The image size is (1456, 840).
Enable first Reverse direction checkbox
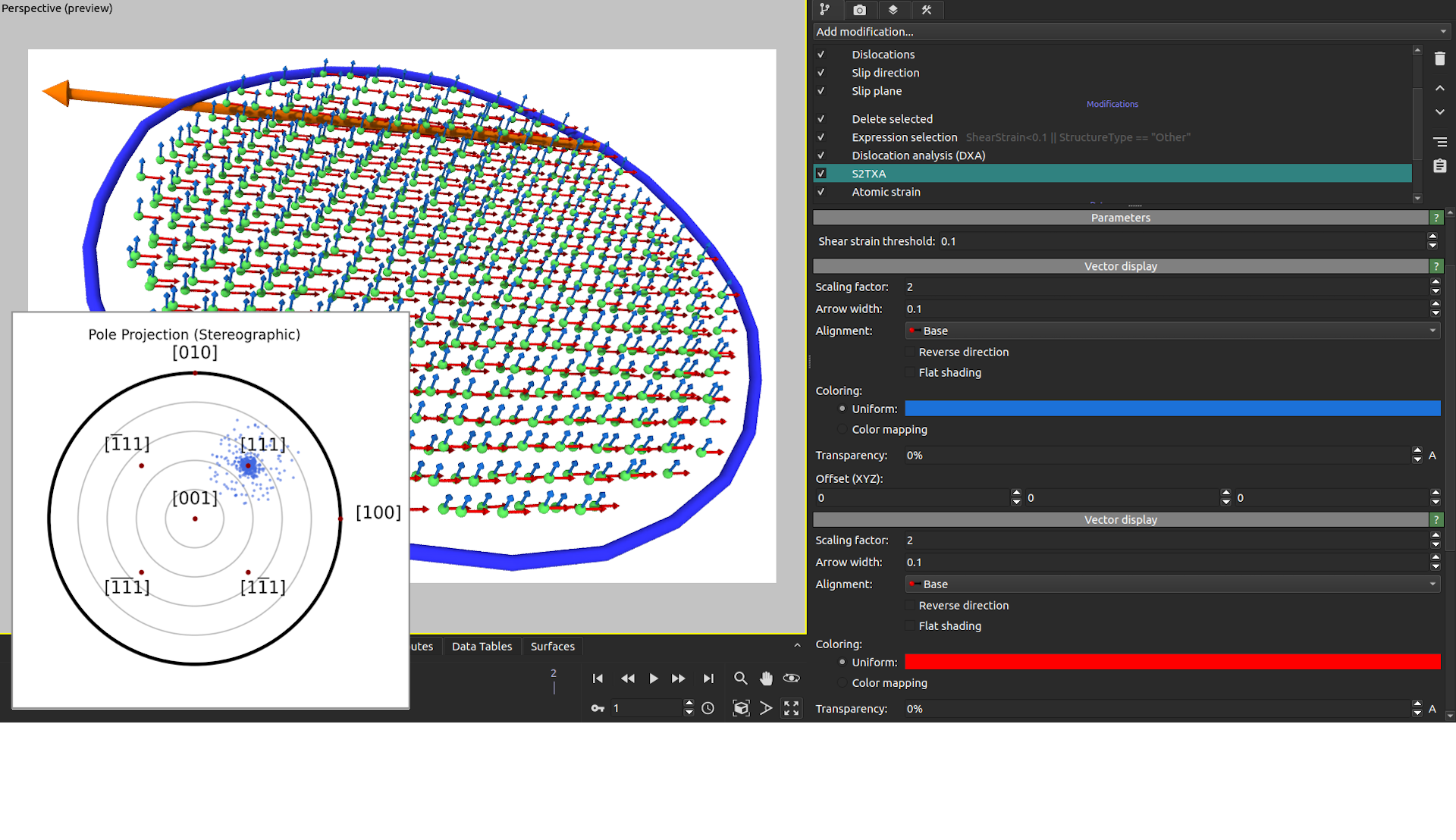[x=910, y=353]
